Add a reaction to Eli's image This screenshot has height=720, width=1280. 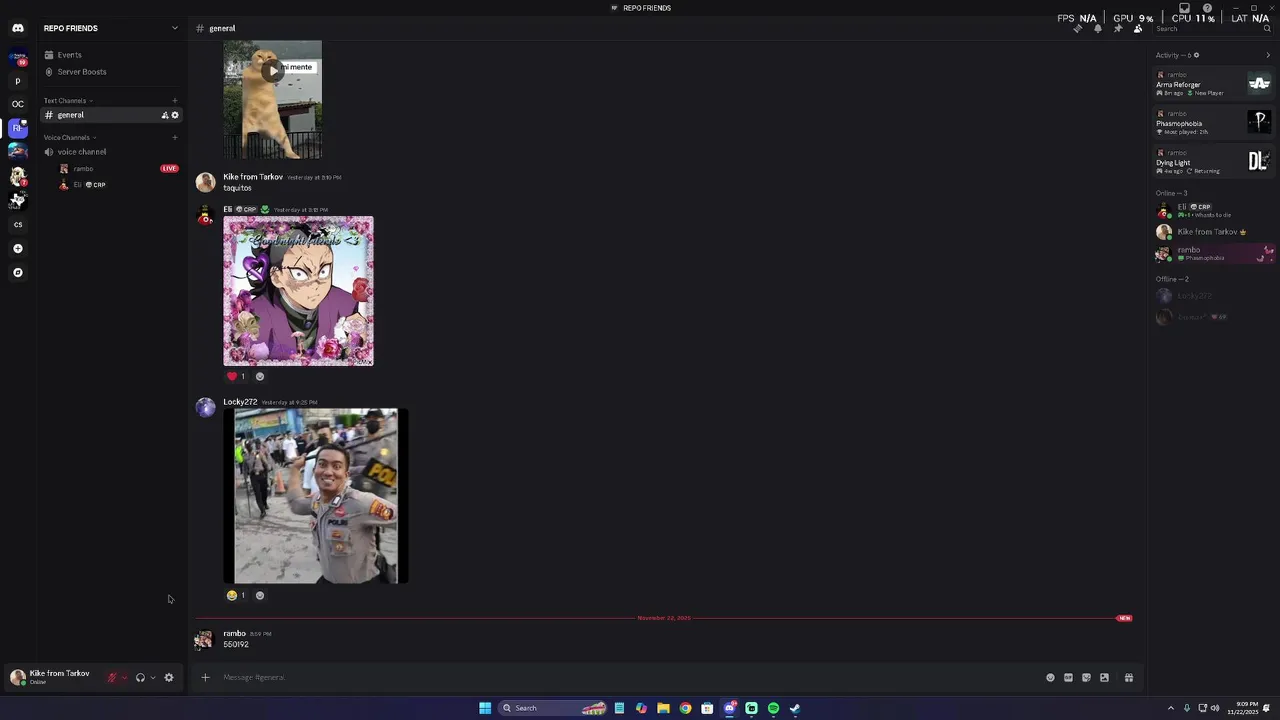pyautogui.click(x=260, y=377)
